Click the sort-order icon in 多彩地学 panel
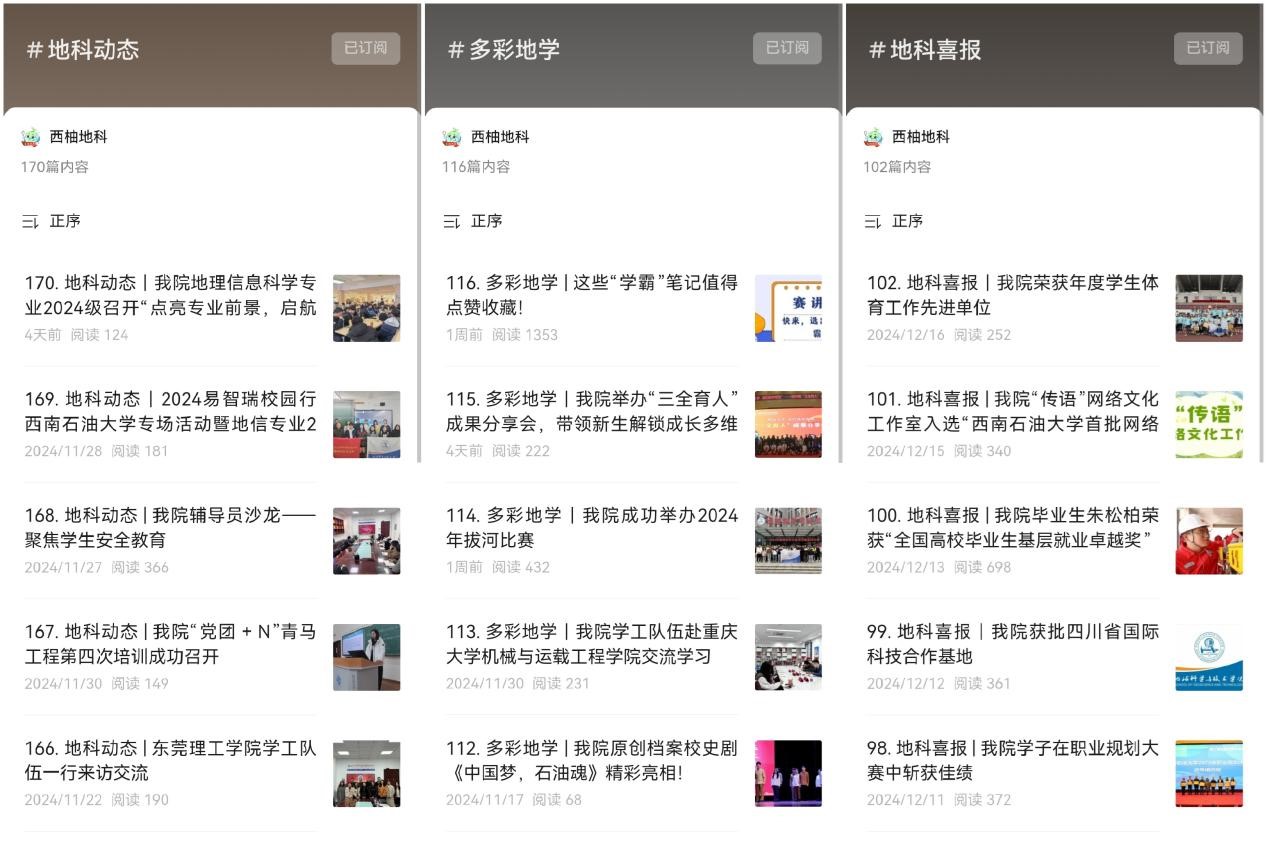 point(452,221)
